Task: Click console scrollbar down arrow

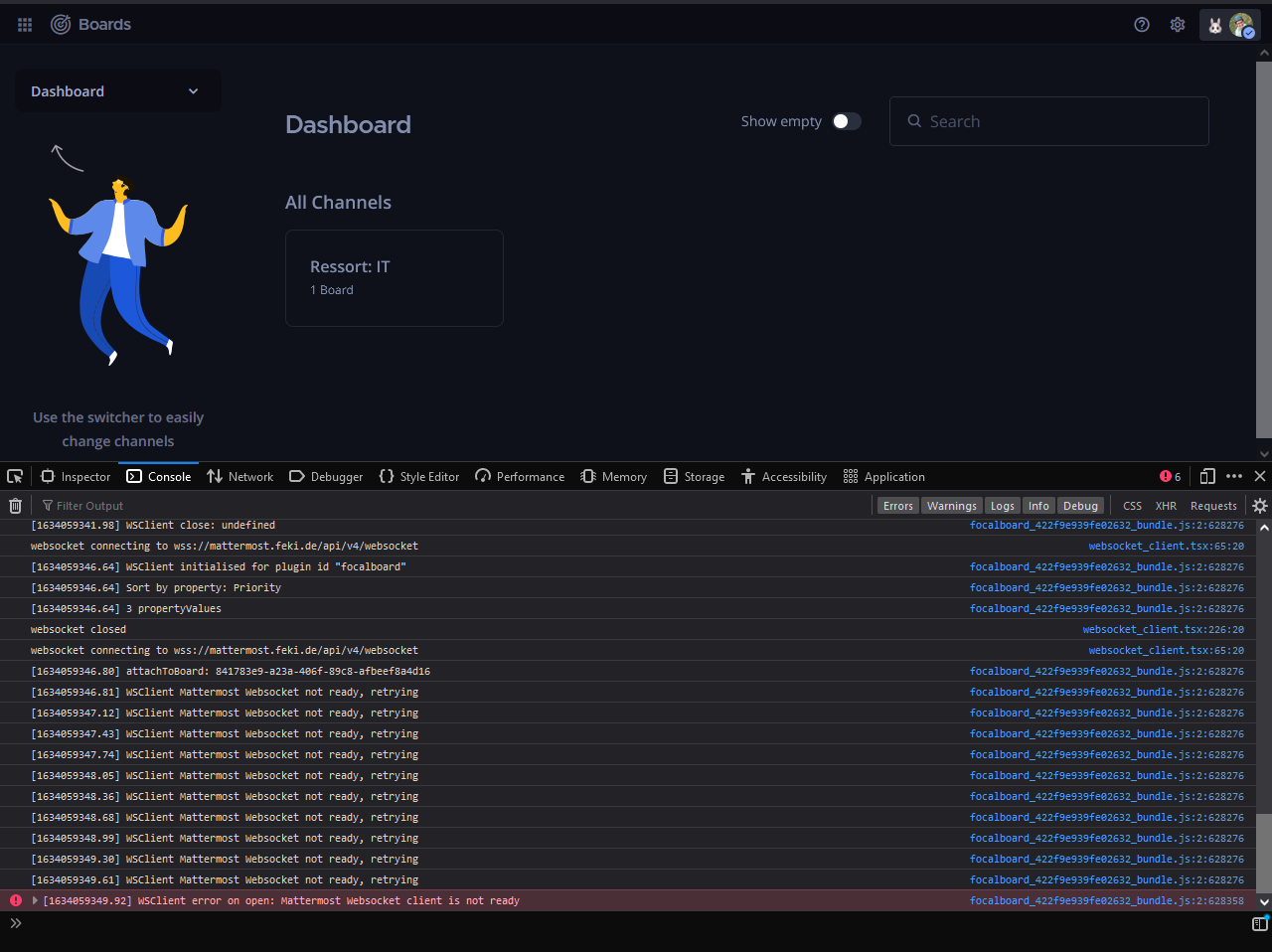Action: click(1264, 902)
